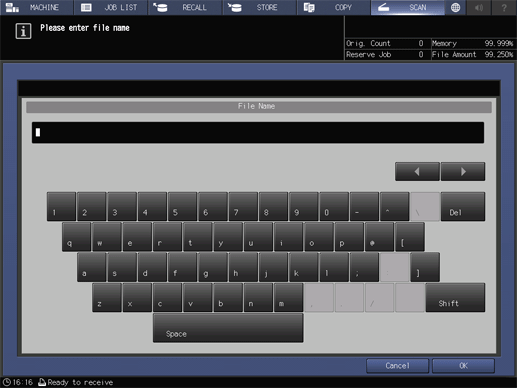Open the globe language icon
Viewport: 517px width, 388px height.
pos(455,7)
